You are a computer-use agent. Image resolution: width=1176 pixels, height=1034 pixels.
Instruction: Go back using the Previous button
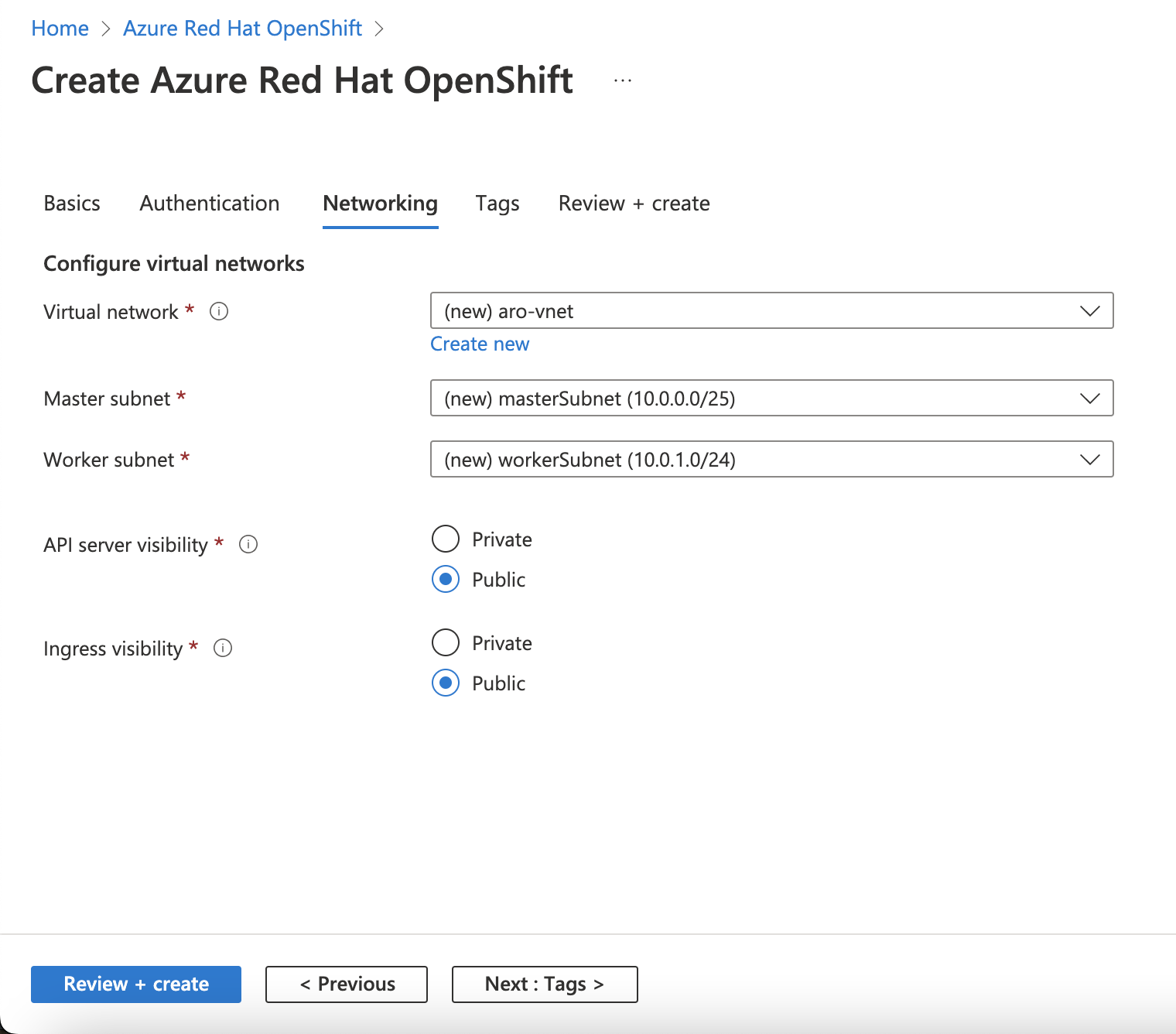point(346,984)
